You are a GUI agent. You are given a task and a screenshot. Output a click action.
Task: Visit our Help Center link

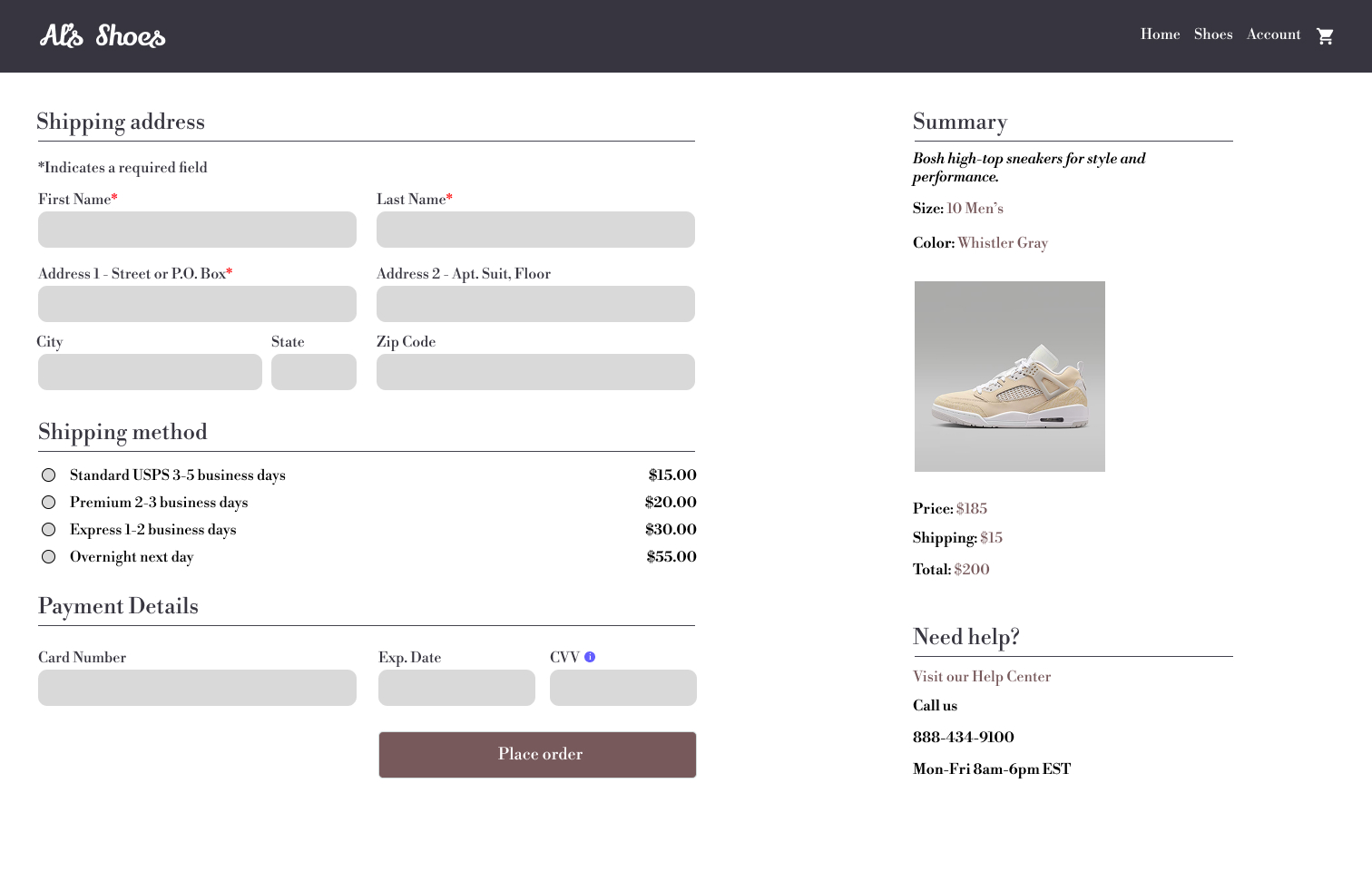pyautogui.click(x=981, y=676)
